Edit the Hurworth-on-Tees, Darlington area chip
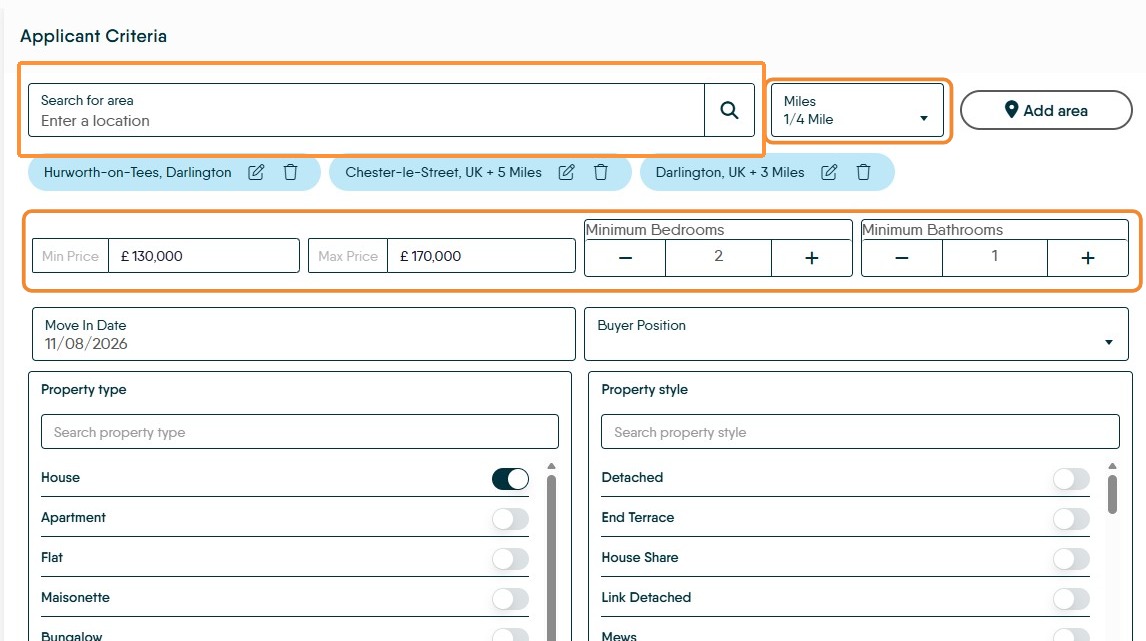 256,172
